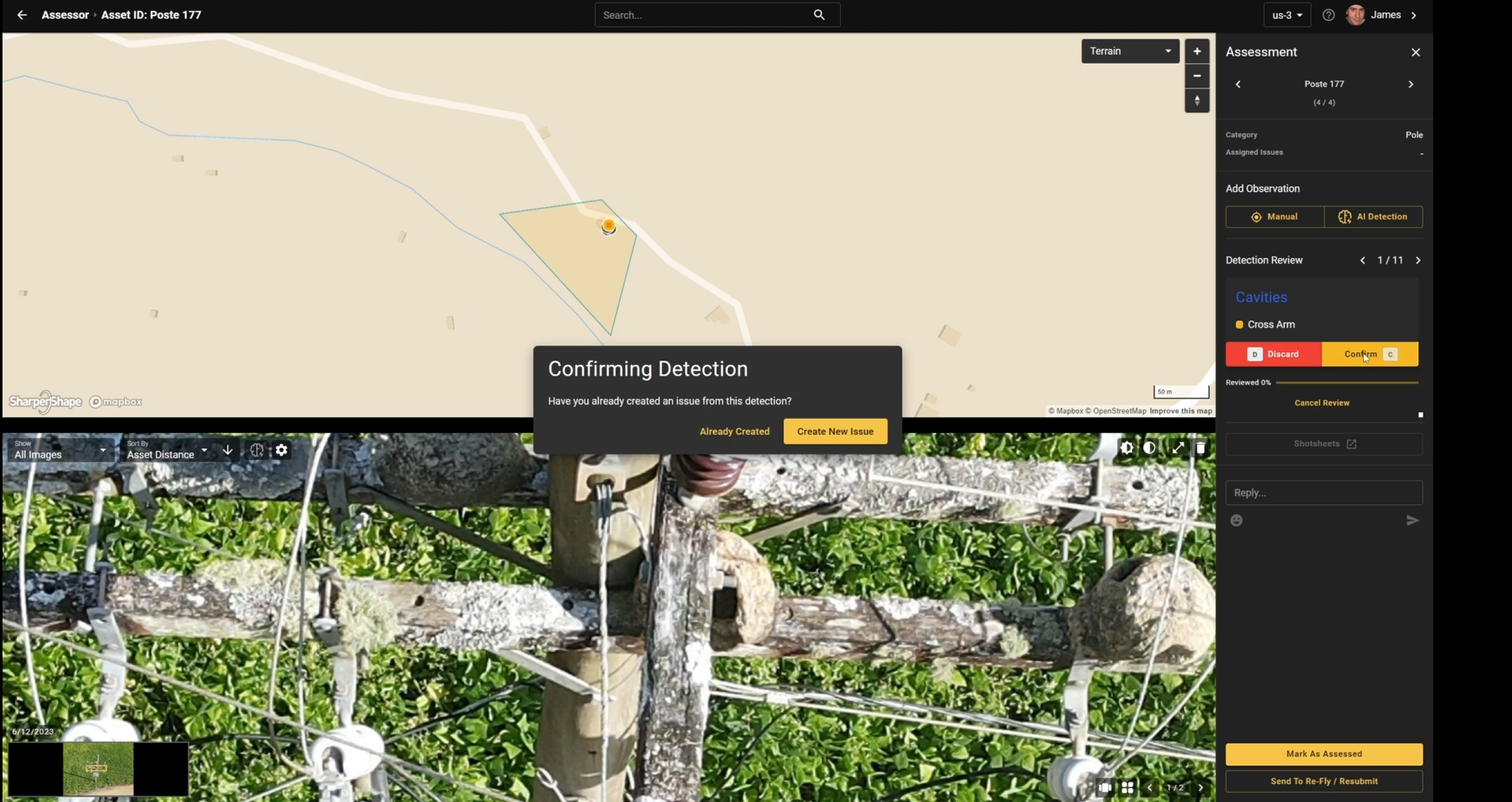Image resolution: width=1512 pixels, height=802 pixels.
Task: Switch to carousel image view
Action: point(1105,787)
